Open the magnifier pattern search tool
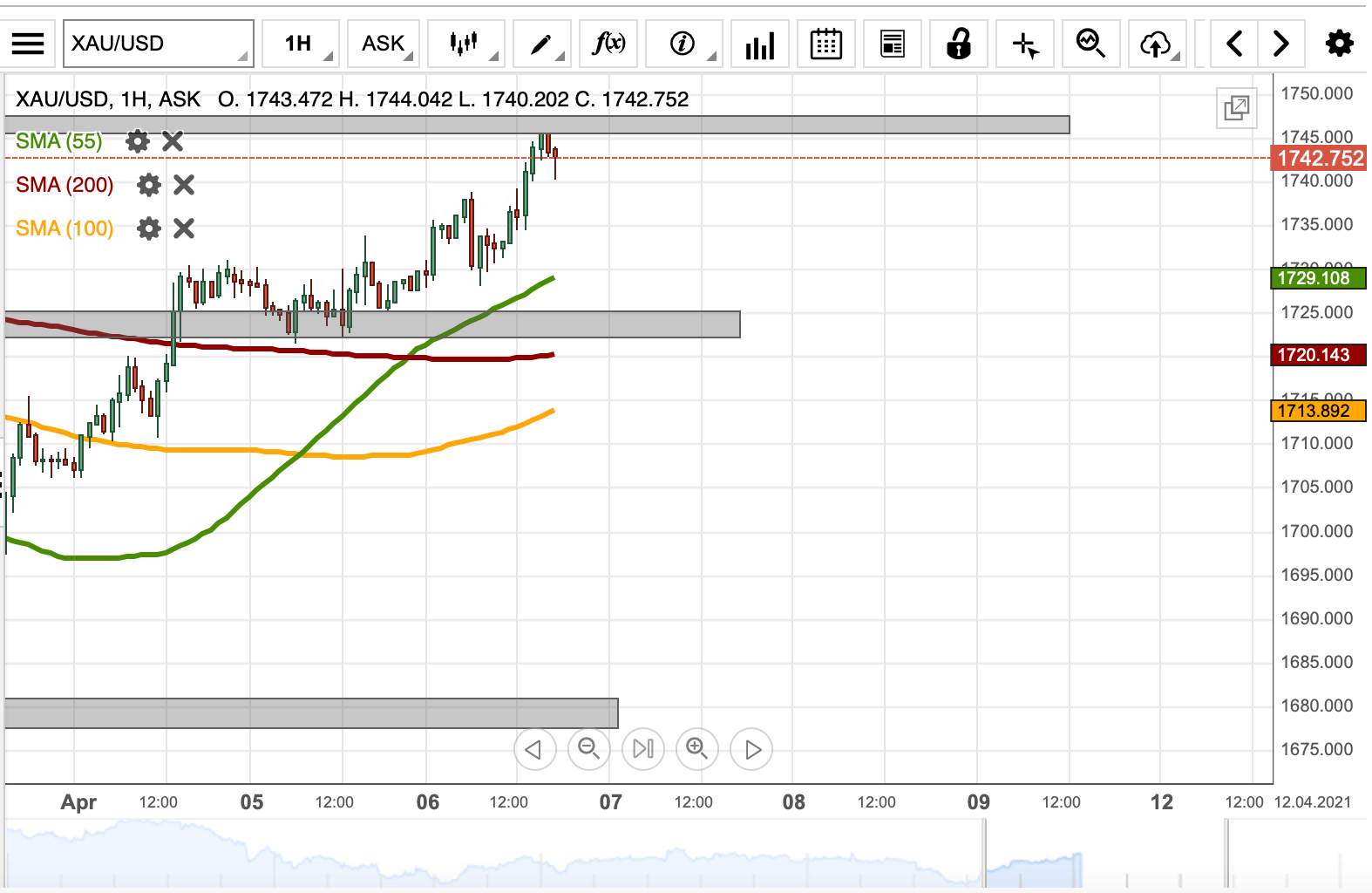This screenshot has width=1372, height=893. (1090, 44)
